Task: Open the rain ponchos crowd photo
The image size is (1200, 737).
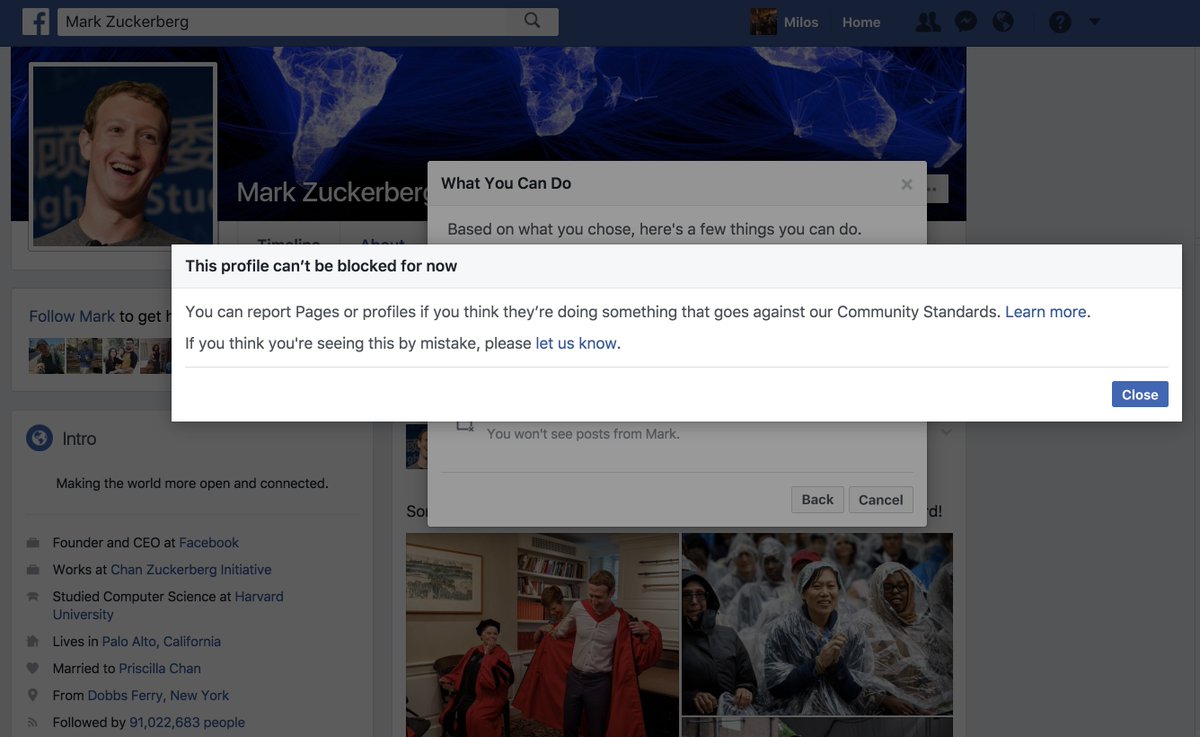Action: coord(817,624)
